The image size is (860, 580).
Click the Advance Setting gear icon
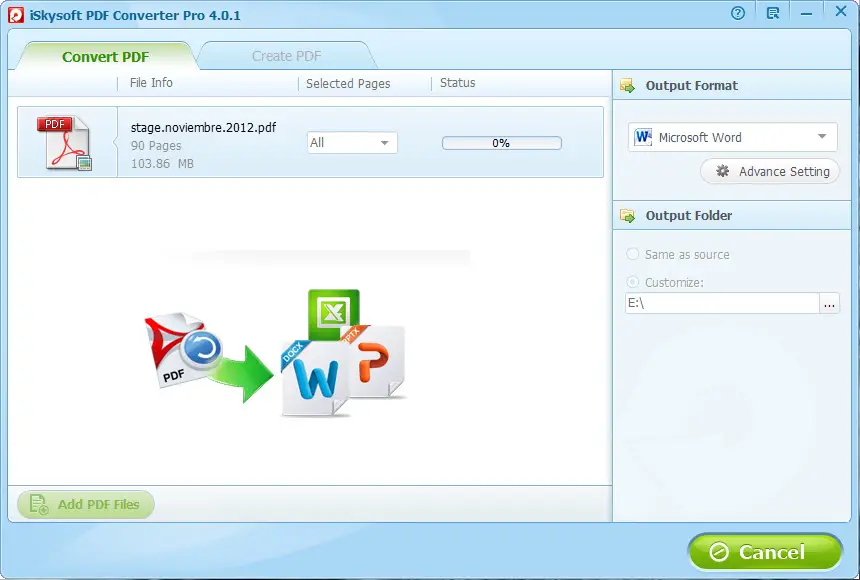click(722, 171)
